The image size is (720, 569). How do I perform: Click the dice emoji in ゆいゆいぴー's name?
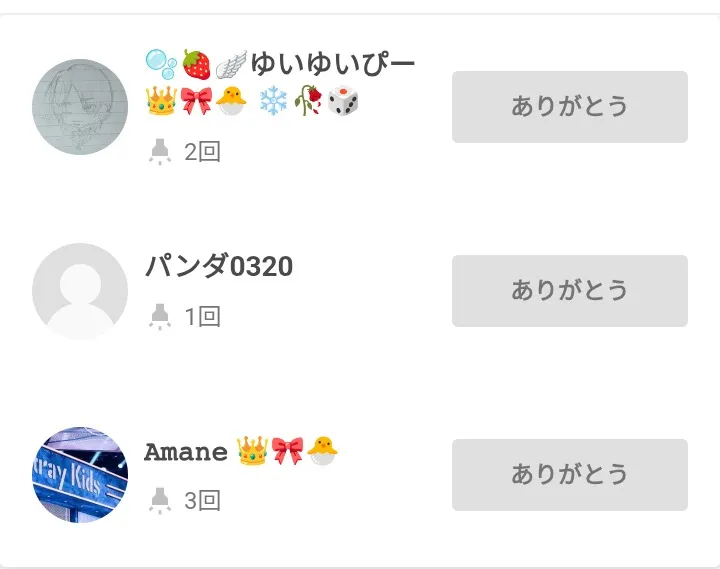(343, 100)
